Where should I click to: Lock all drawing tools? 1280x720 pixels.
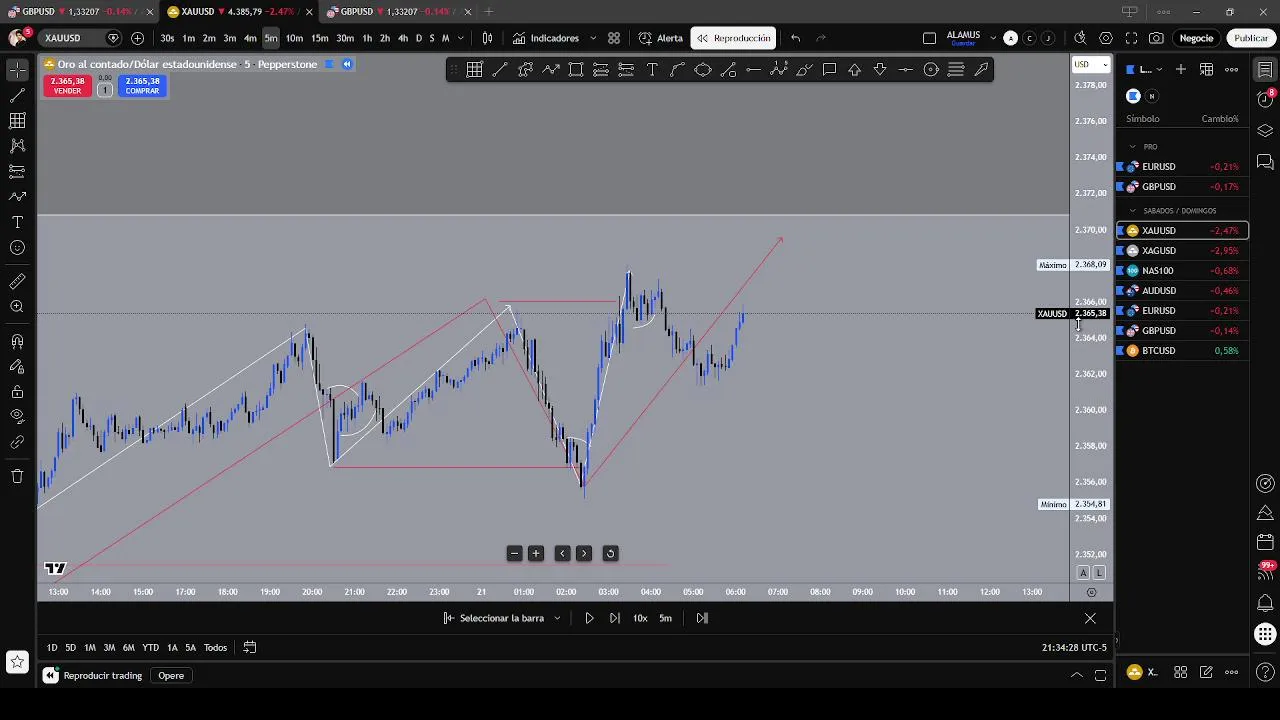[17, 392]
